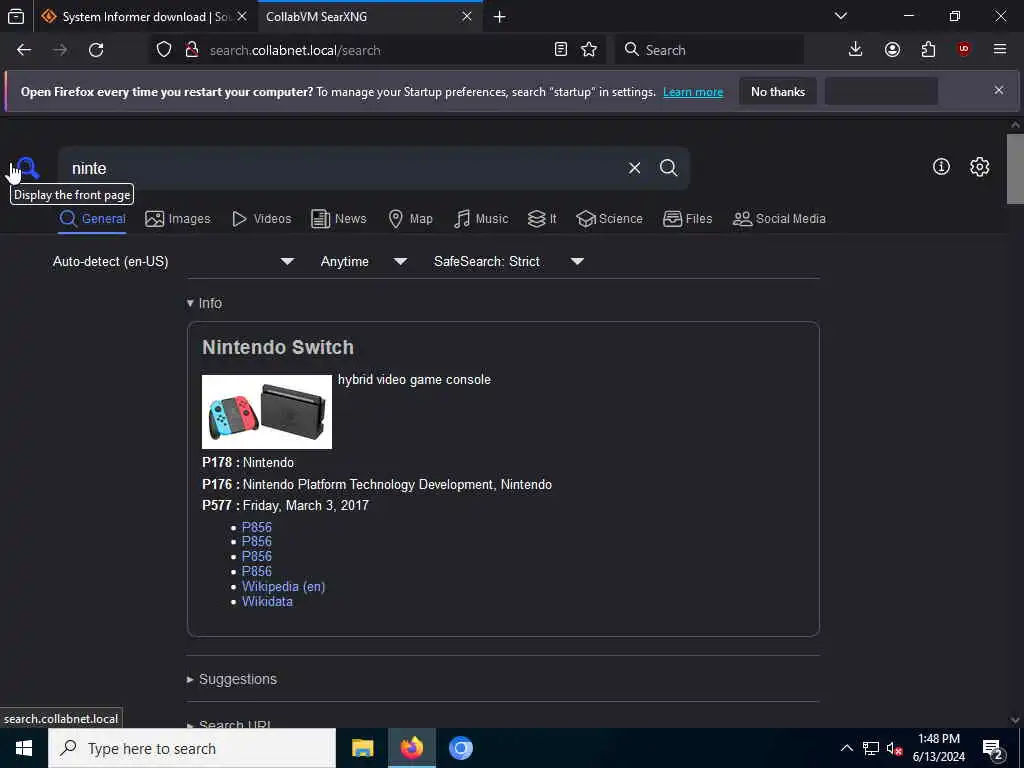Open the Extensions puzzle icon

tap(928, 50)
